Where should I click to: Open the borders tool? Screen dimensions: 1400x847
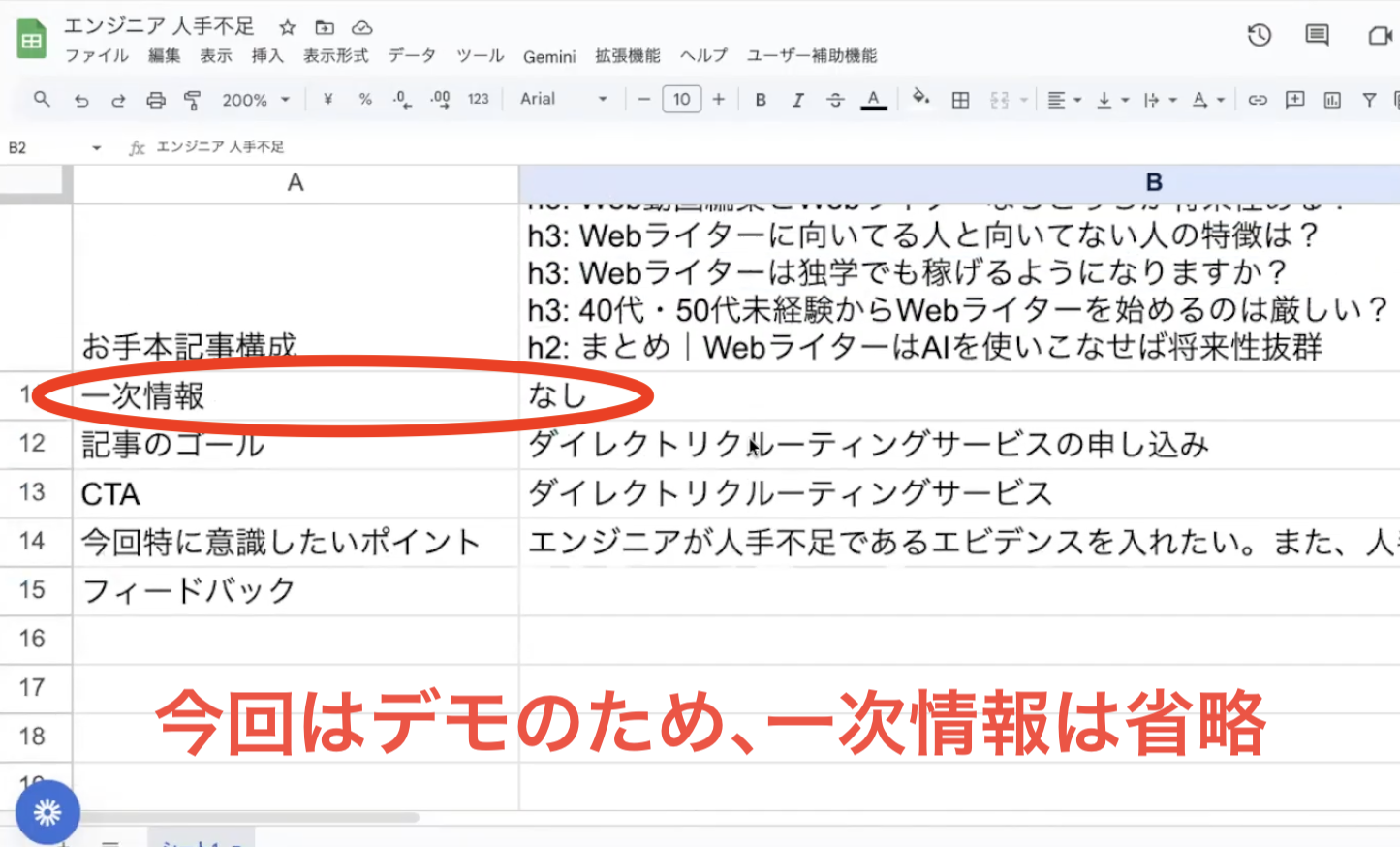[x=960, y=99]
